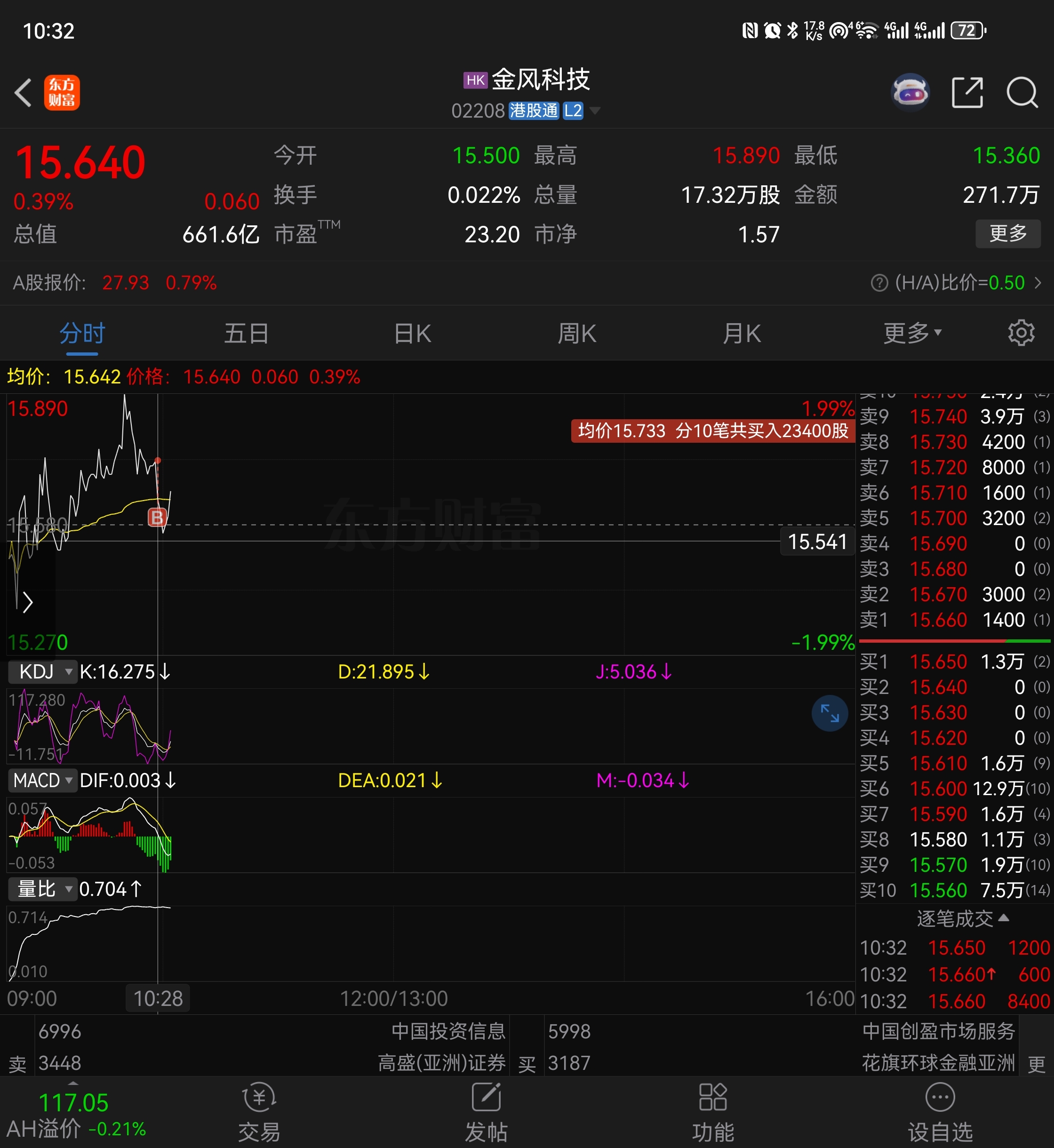Tap the 更多 quote details button
1054x1148 pixels.
pyautogui.click(x=1008, y=233)
